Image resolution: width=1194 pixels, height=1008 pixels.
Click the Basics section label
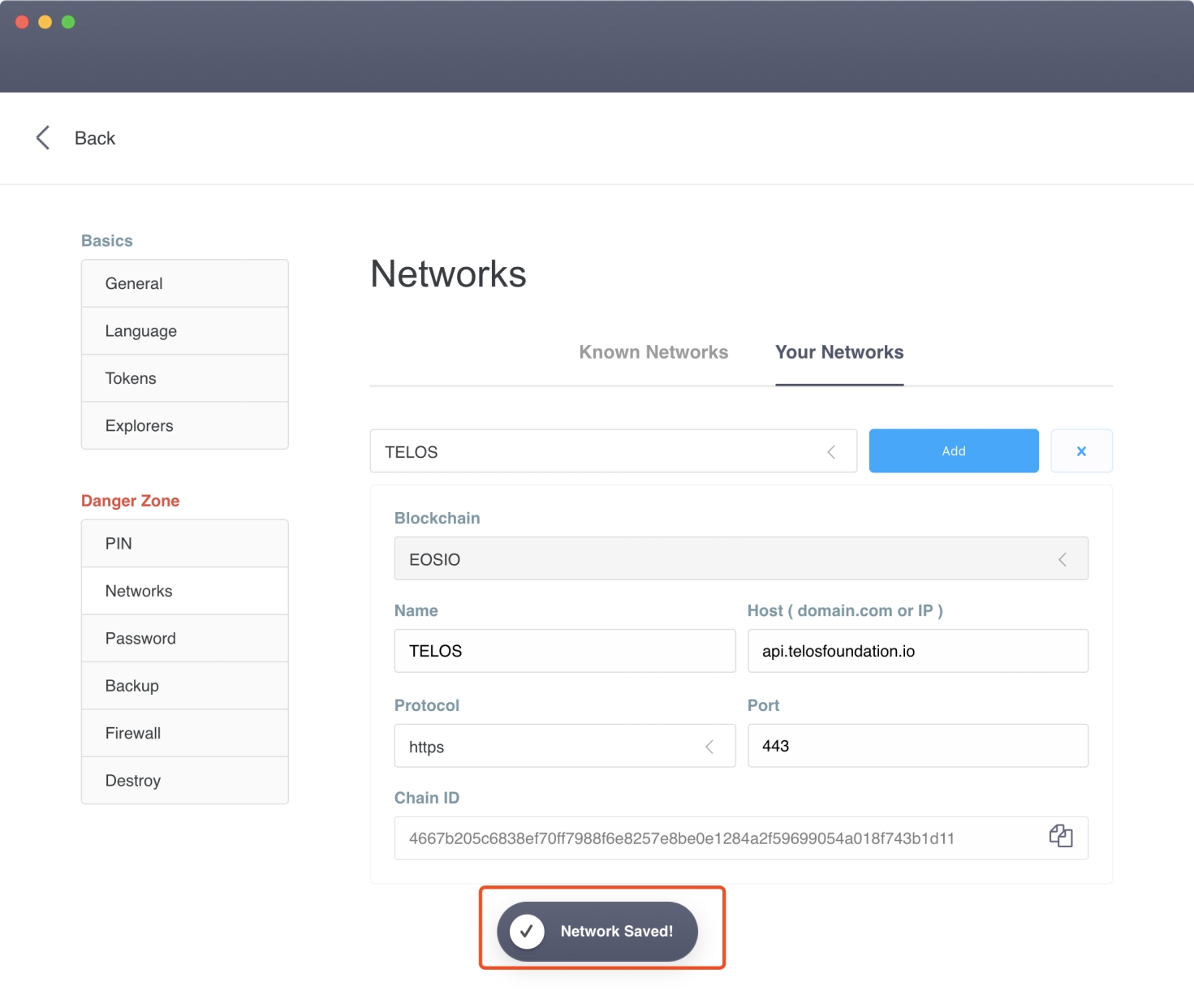click(x=107, y=240)
